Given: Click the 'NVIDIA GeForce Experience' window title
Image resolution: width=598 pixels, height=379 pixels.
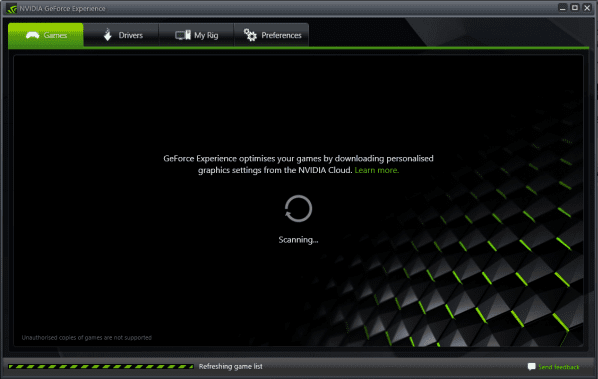Looking at the screenshot, I should tap(62, 8).
